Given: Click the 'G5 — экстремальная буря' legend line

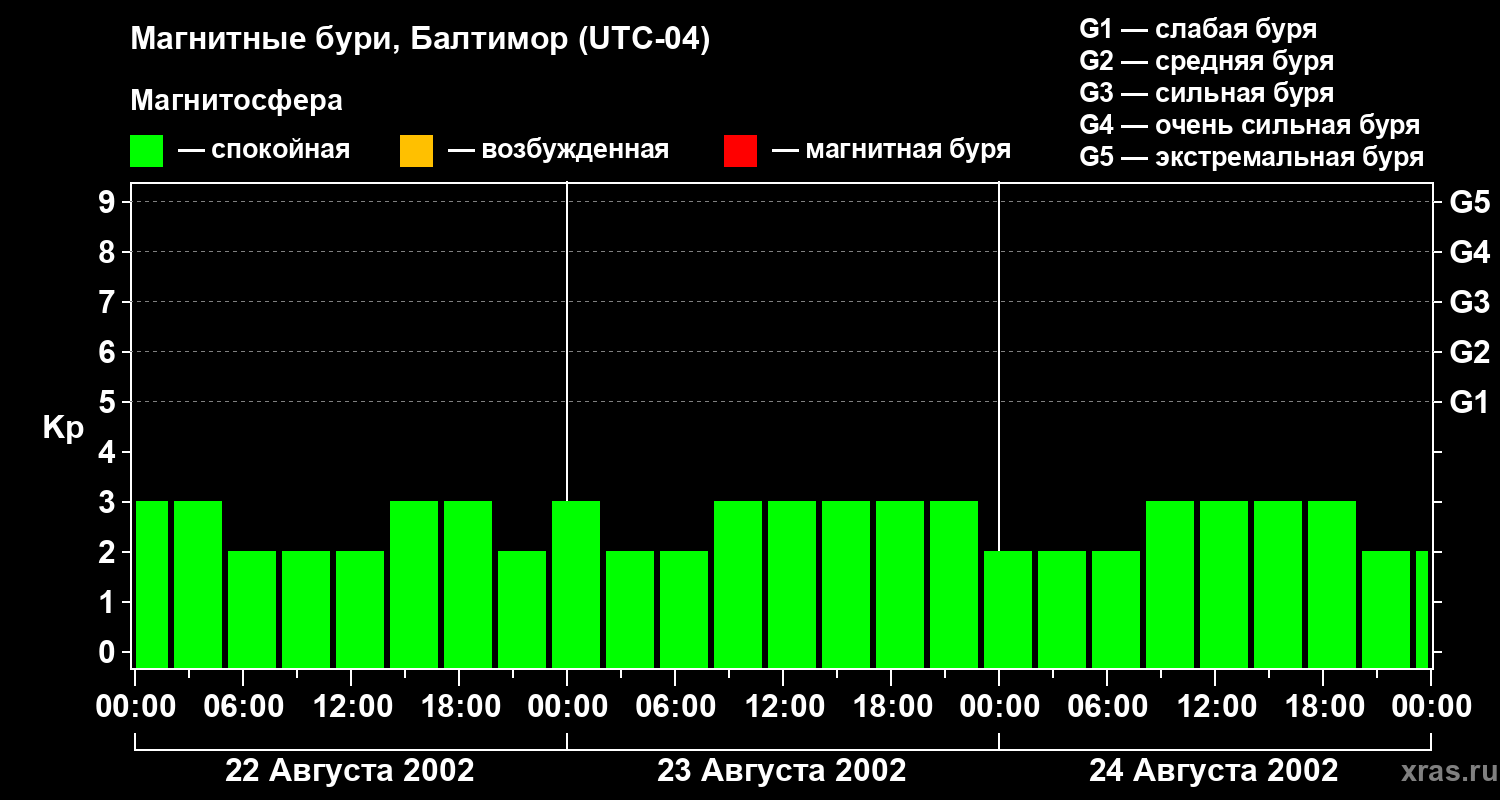Looking at the screenshot, I should pos(1252,157).
